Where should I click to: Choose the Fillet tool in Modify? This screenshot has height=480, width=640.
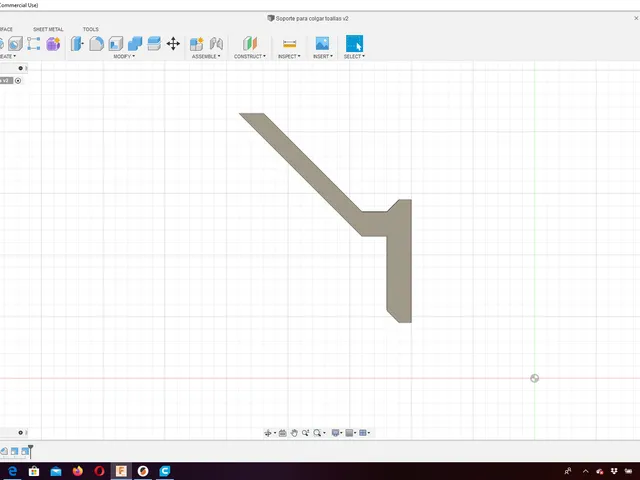click(x=96, y=44)
